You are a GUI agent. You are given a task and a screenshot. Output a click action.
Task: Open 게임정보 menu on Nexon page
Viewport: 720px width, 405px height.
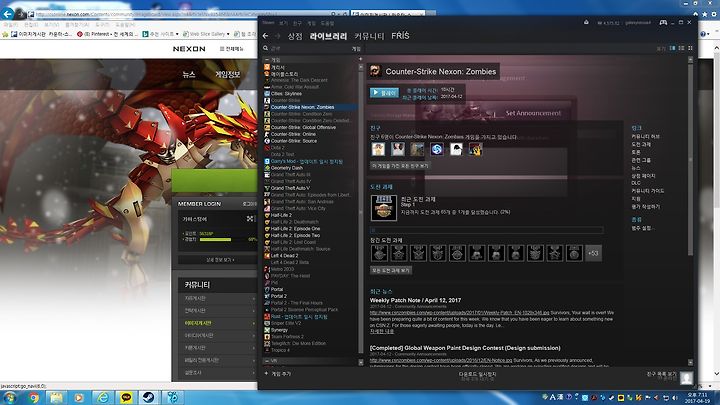coord(228,74)
